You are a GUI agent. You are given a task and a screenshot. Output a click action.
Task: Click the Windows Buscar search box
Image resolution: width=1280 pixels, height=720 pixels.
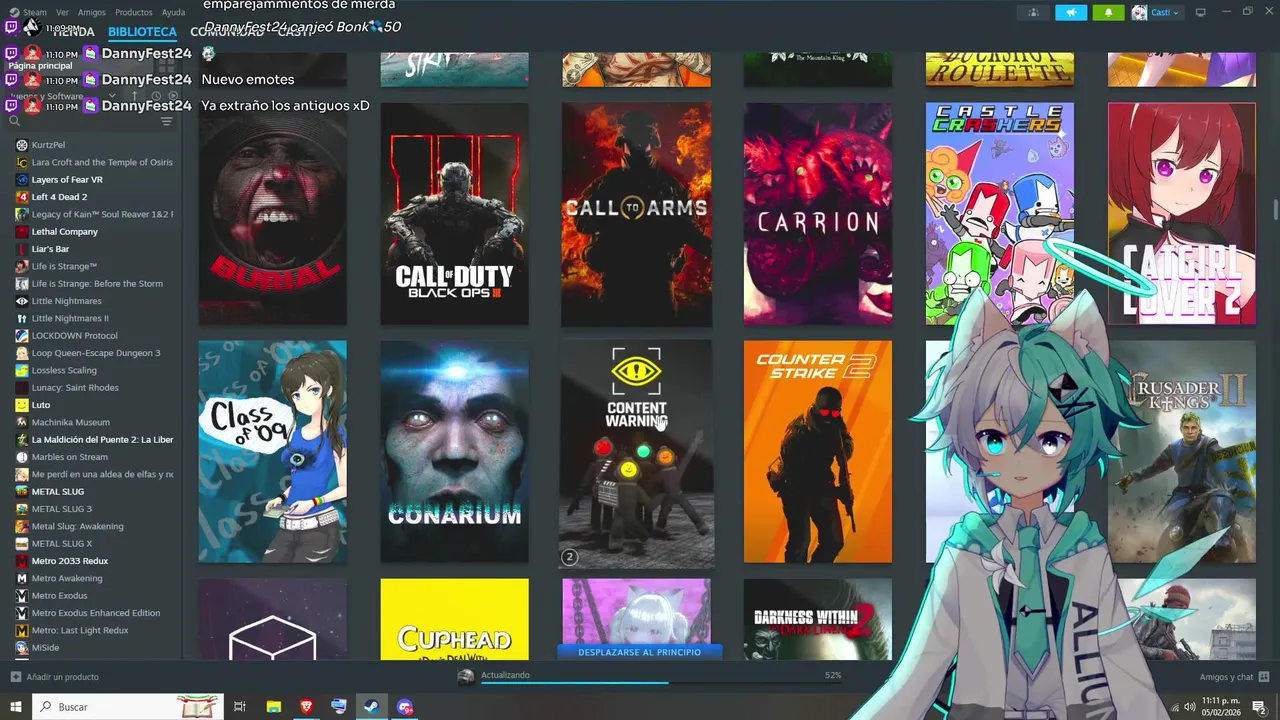coord(130,707)
